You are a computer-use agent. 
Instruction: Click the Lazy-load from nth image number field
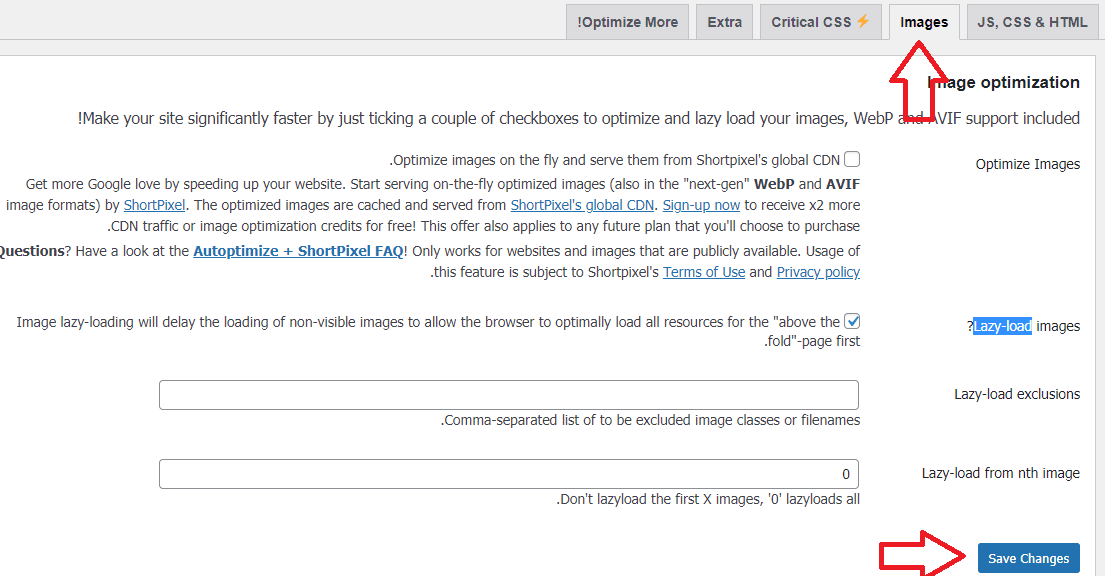pyautogui.click(x=508, y=474)
